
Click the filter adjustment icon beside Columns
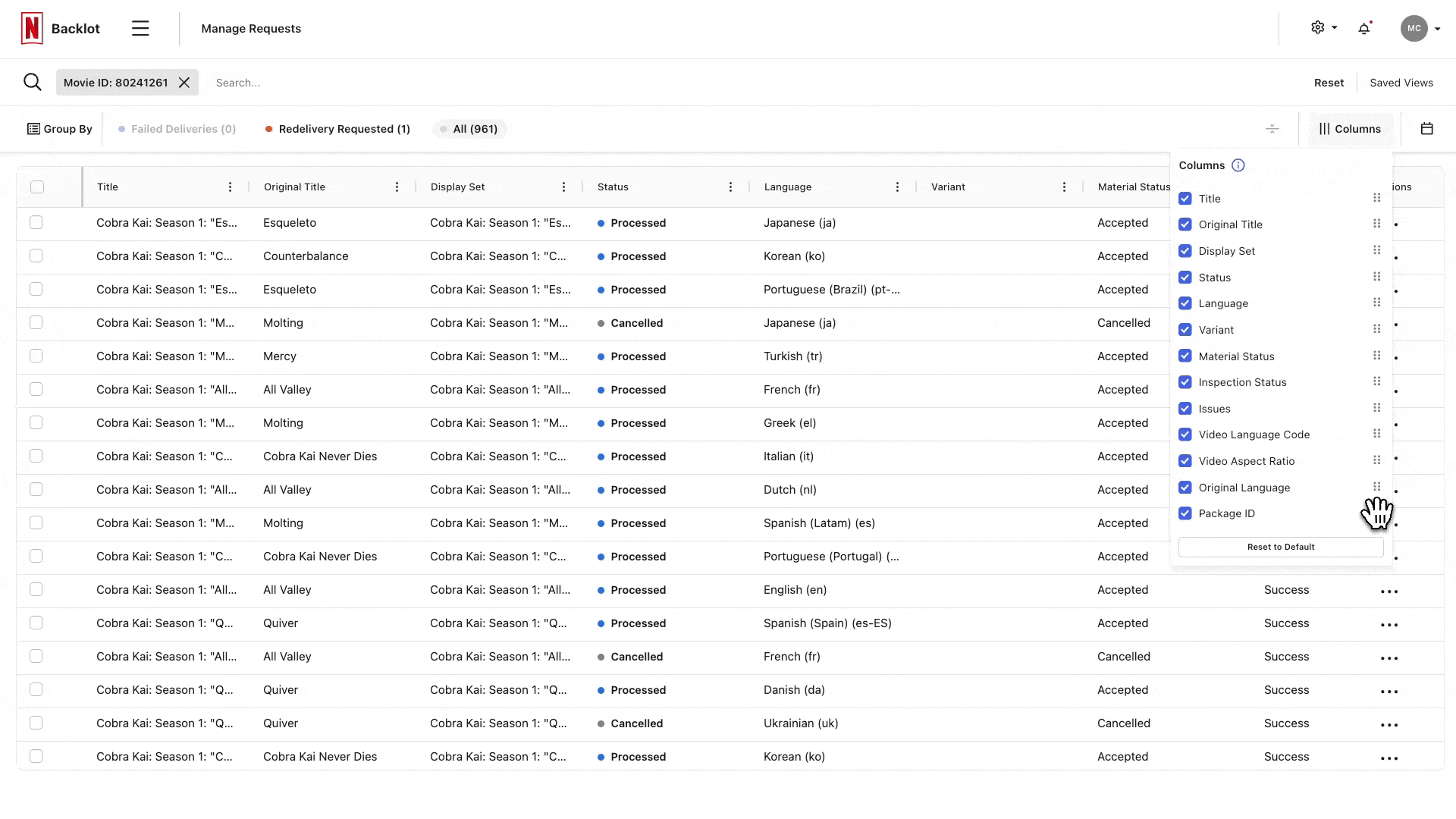coord(1272,129)
